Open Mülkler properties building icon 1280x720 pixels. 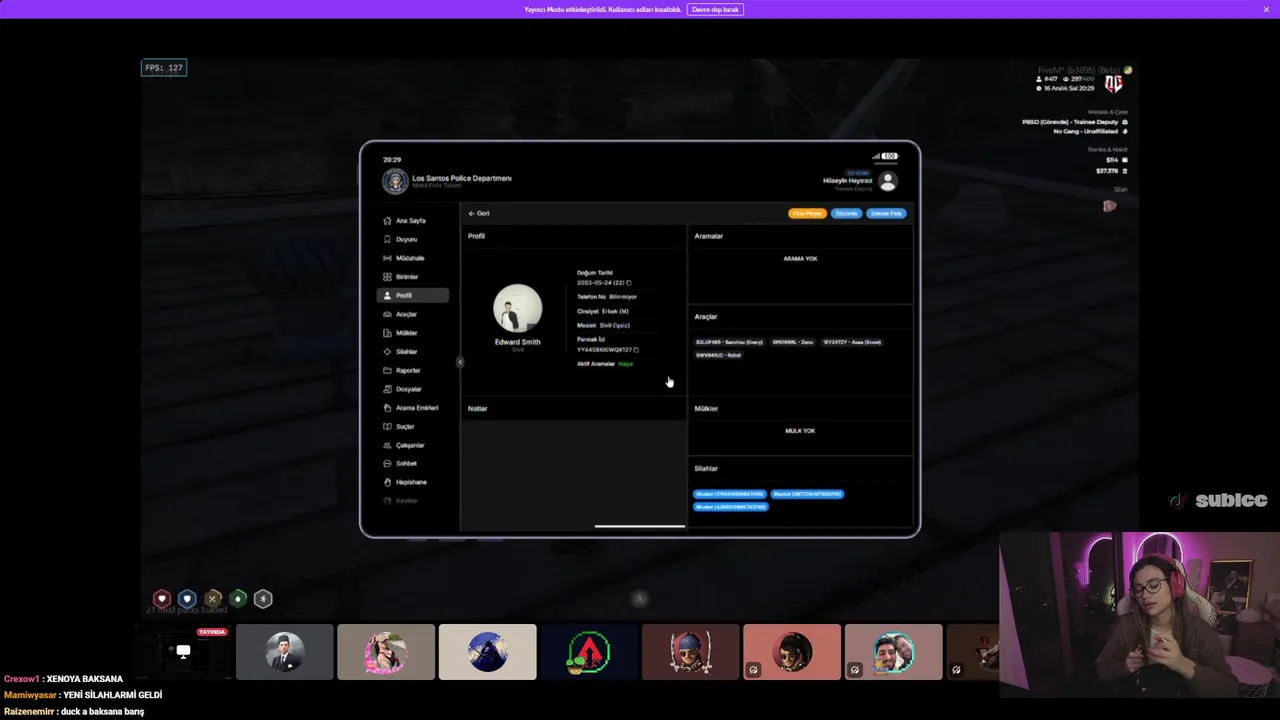pos(387,333)
